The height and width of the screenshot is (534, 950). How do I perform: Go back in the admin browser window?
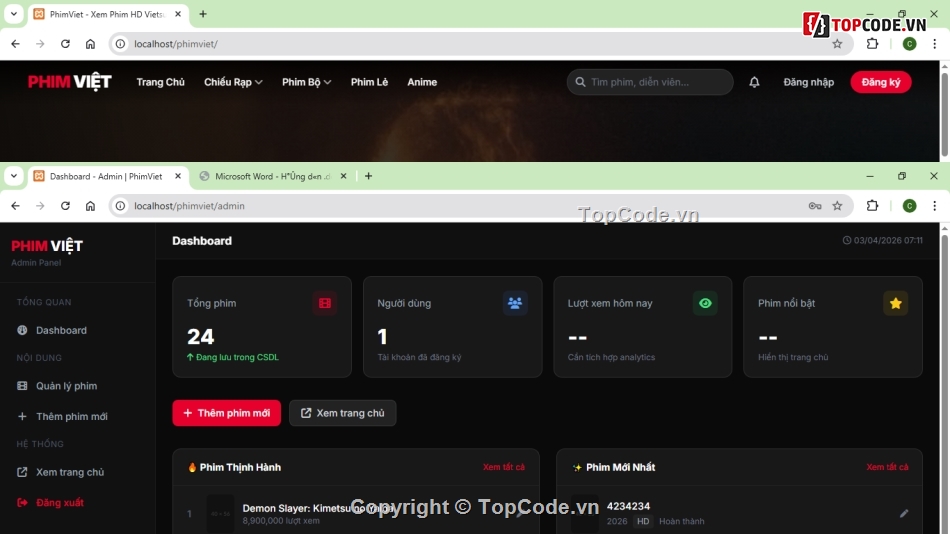point(15,206)
